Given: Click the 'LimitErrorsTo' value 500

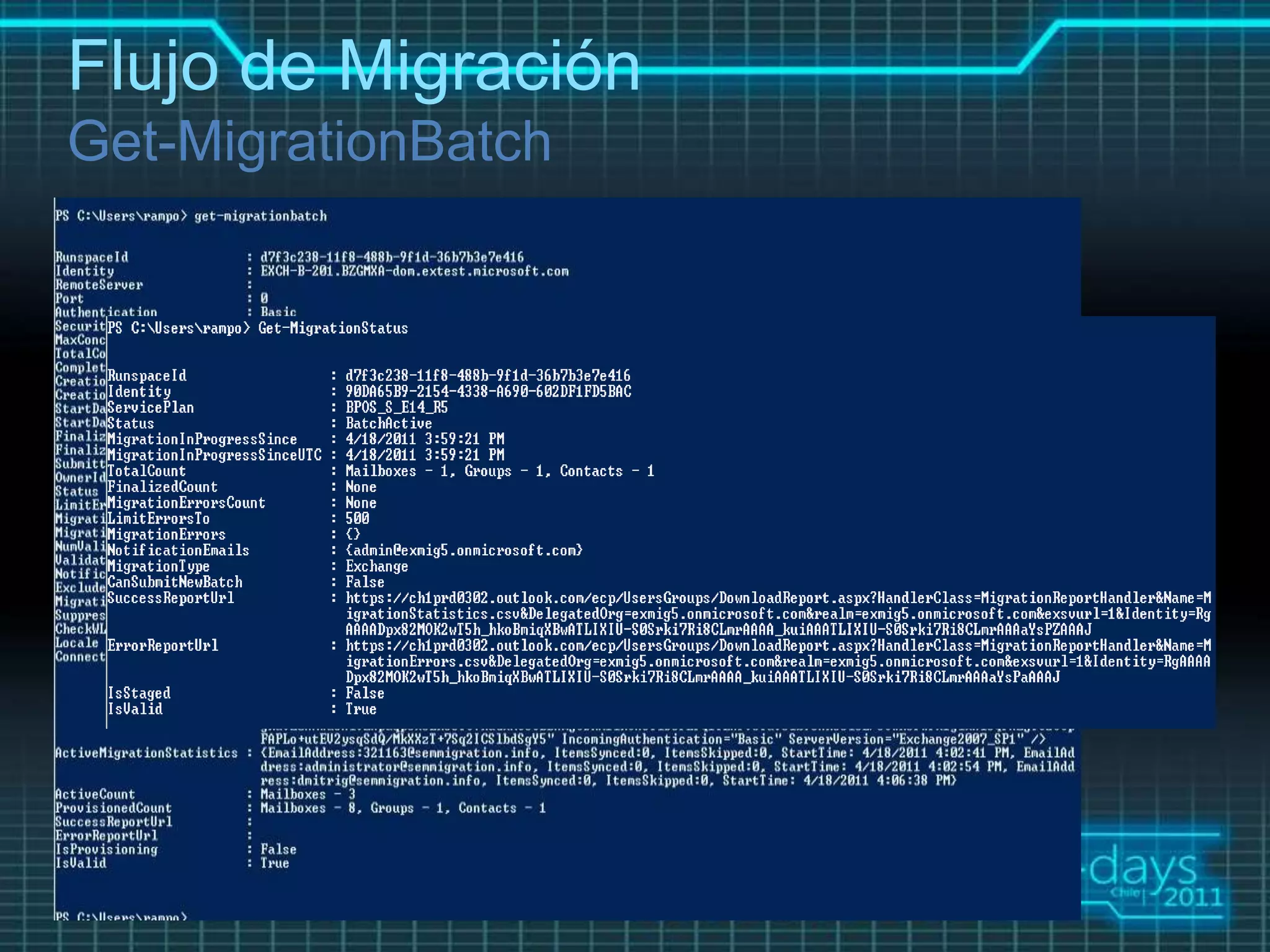Looking at the screenshot, I should [x=357, y=519].
